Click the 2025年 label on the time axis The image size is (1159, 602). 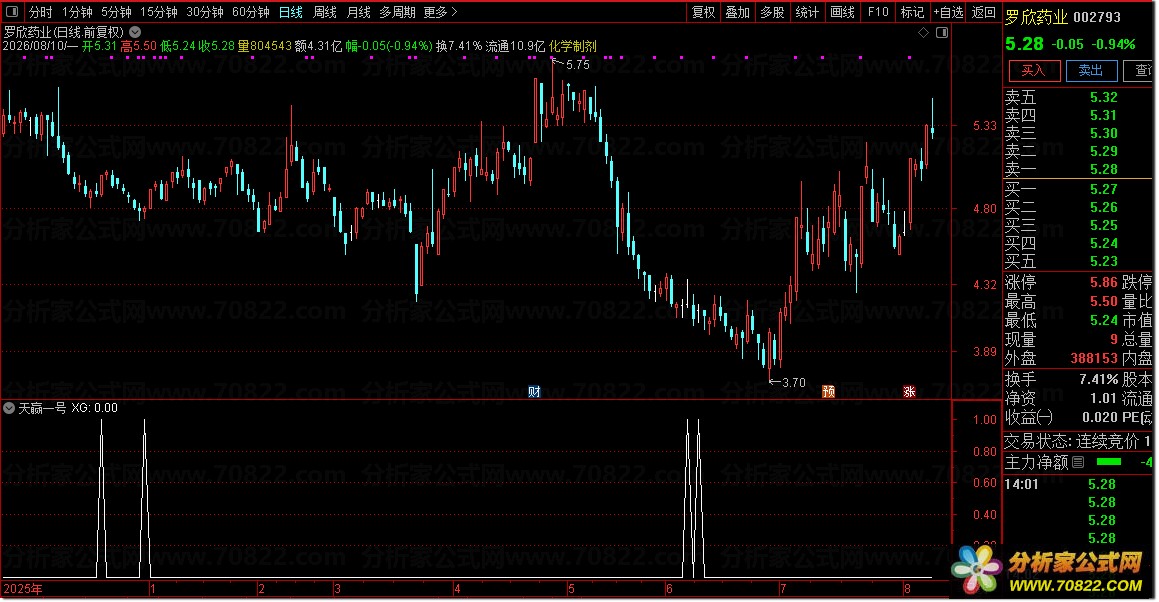click(x=23, y=589)
